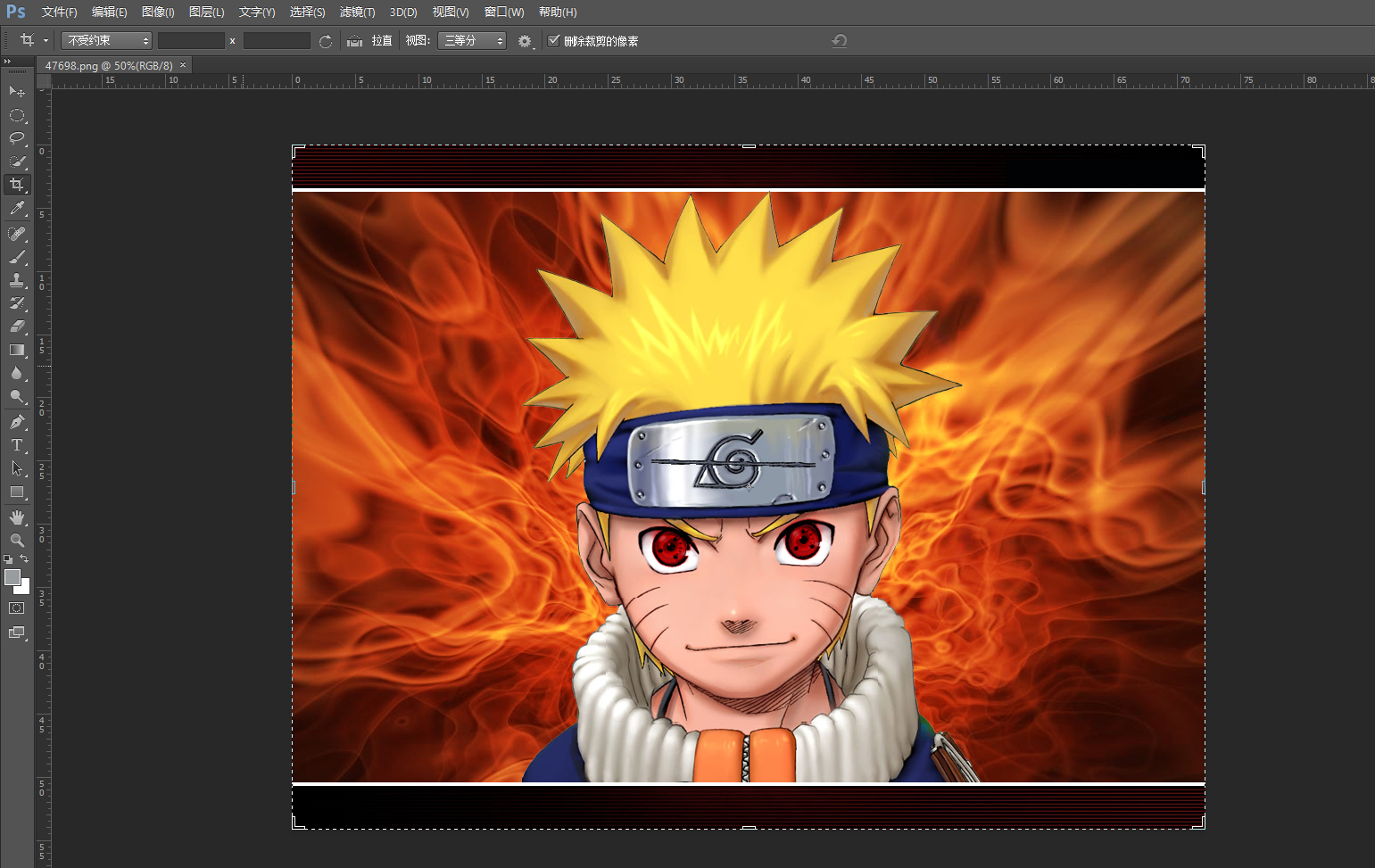This screenshot has width=1375, height=868.
Task: Select the History Brush tool
Action: tap(17, 303)
